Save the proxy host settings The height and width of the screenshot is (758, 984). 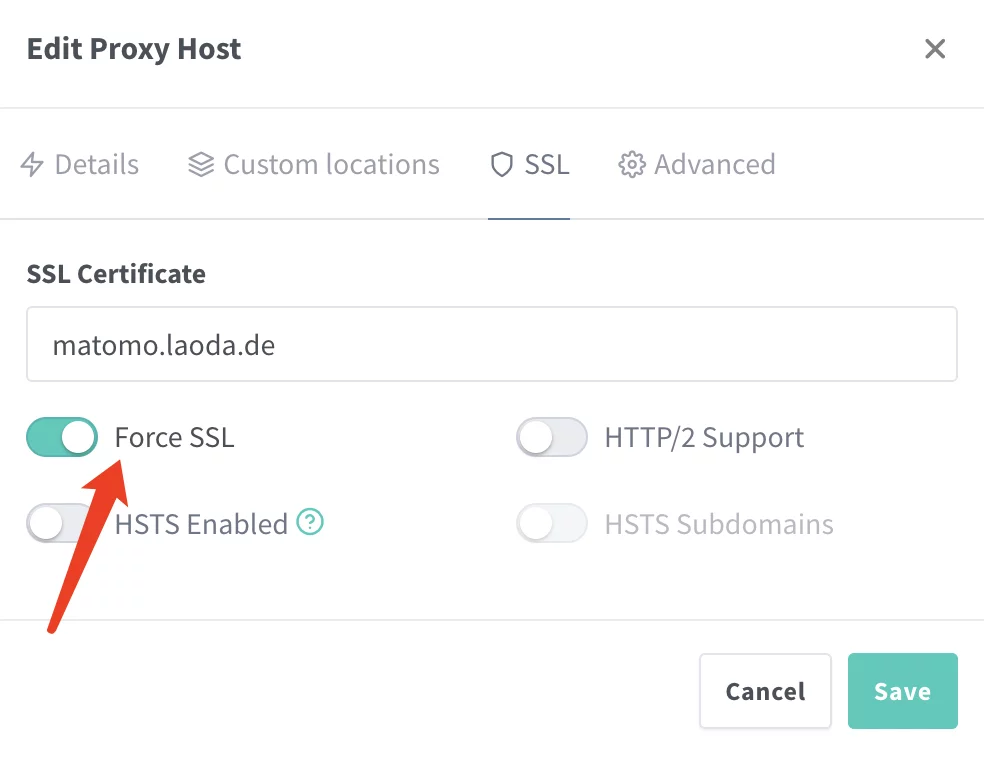(x=902, y=691)
